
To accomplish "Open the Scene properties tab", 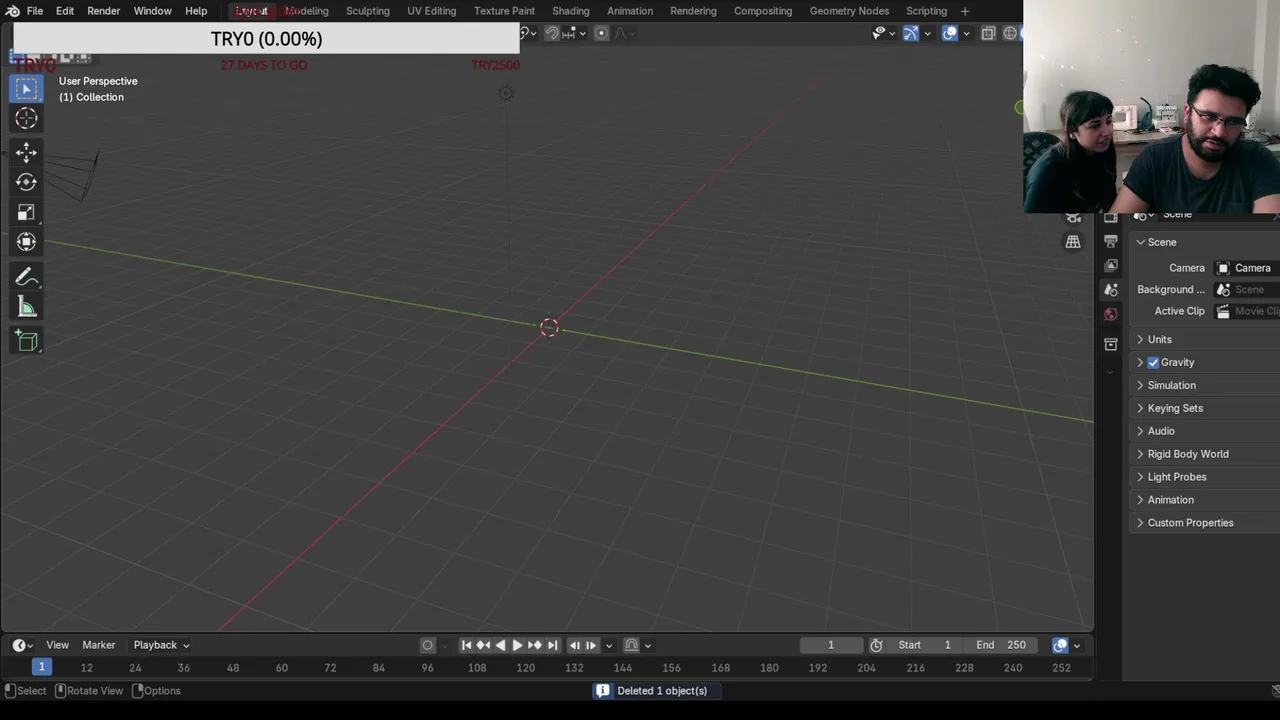I will point(1111,289).
